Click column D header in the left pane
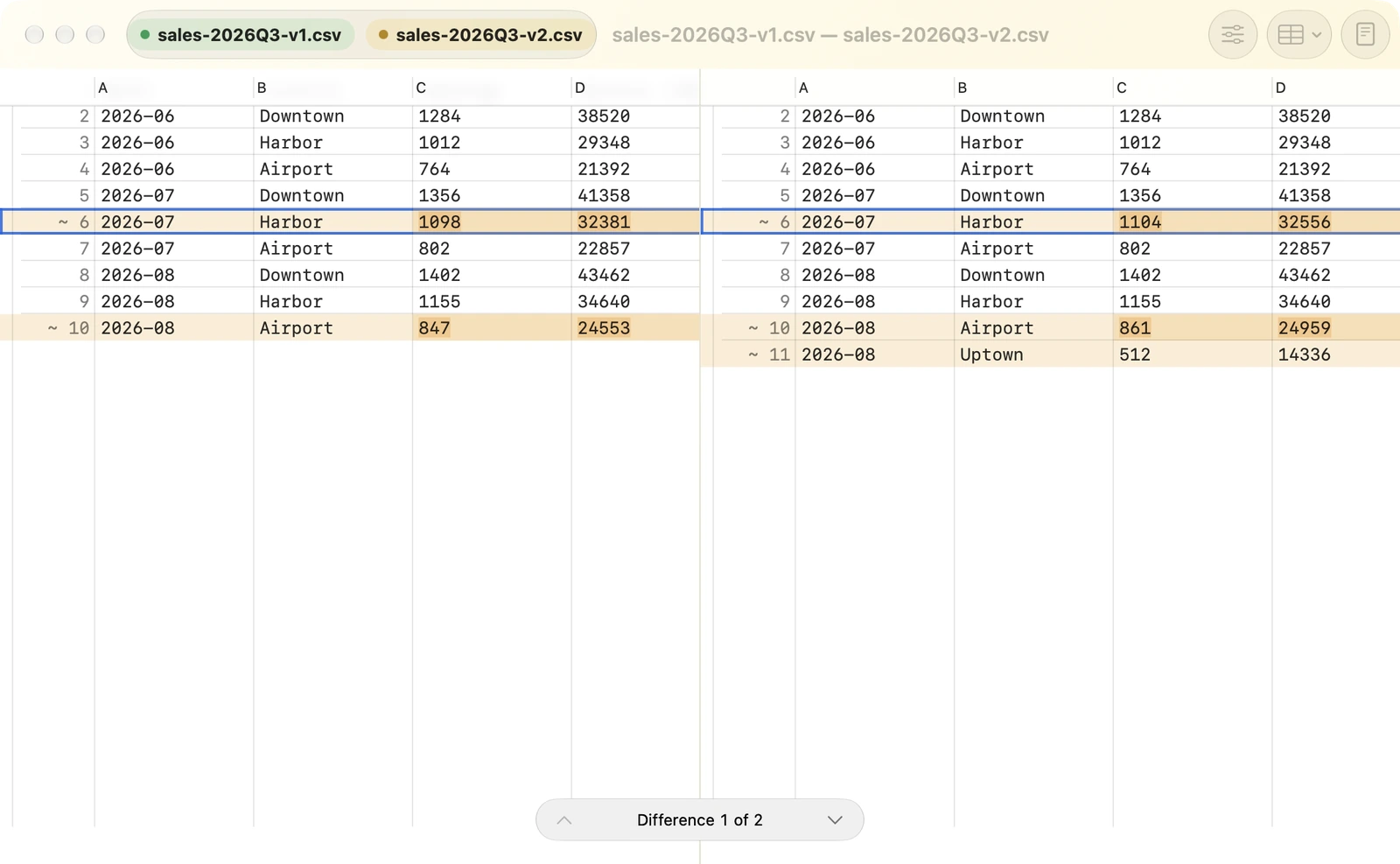The height and width of the screenshot is (864, 1400). (x=580, y=88)
